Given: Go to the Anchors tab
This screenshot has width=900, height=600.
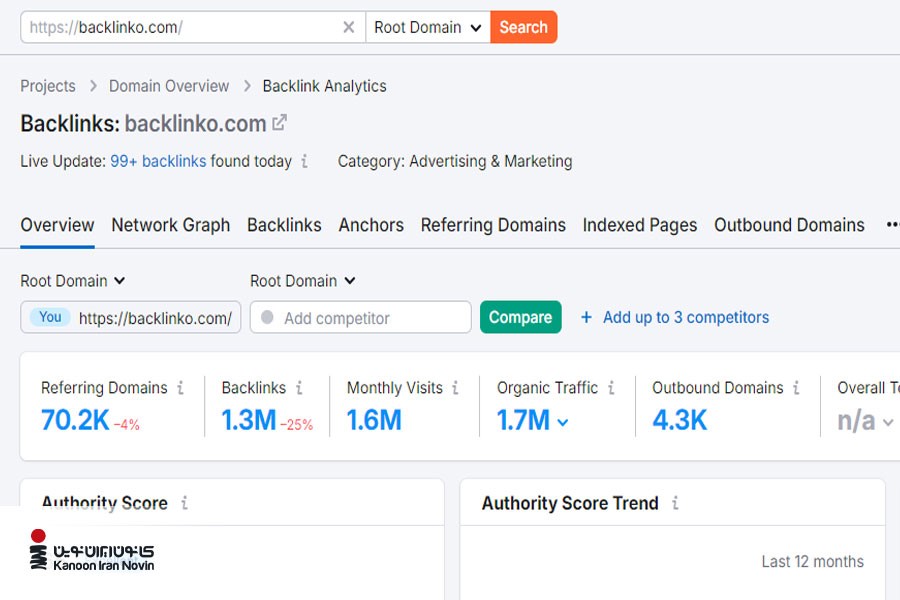Looking at the screenshot, I should click(371, 225).
